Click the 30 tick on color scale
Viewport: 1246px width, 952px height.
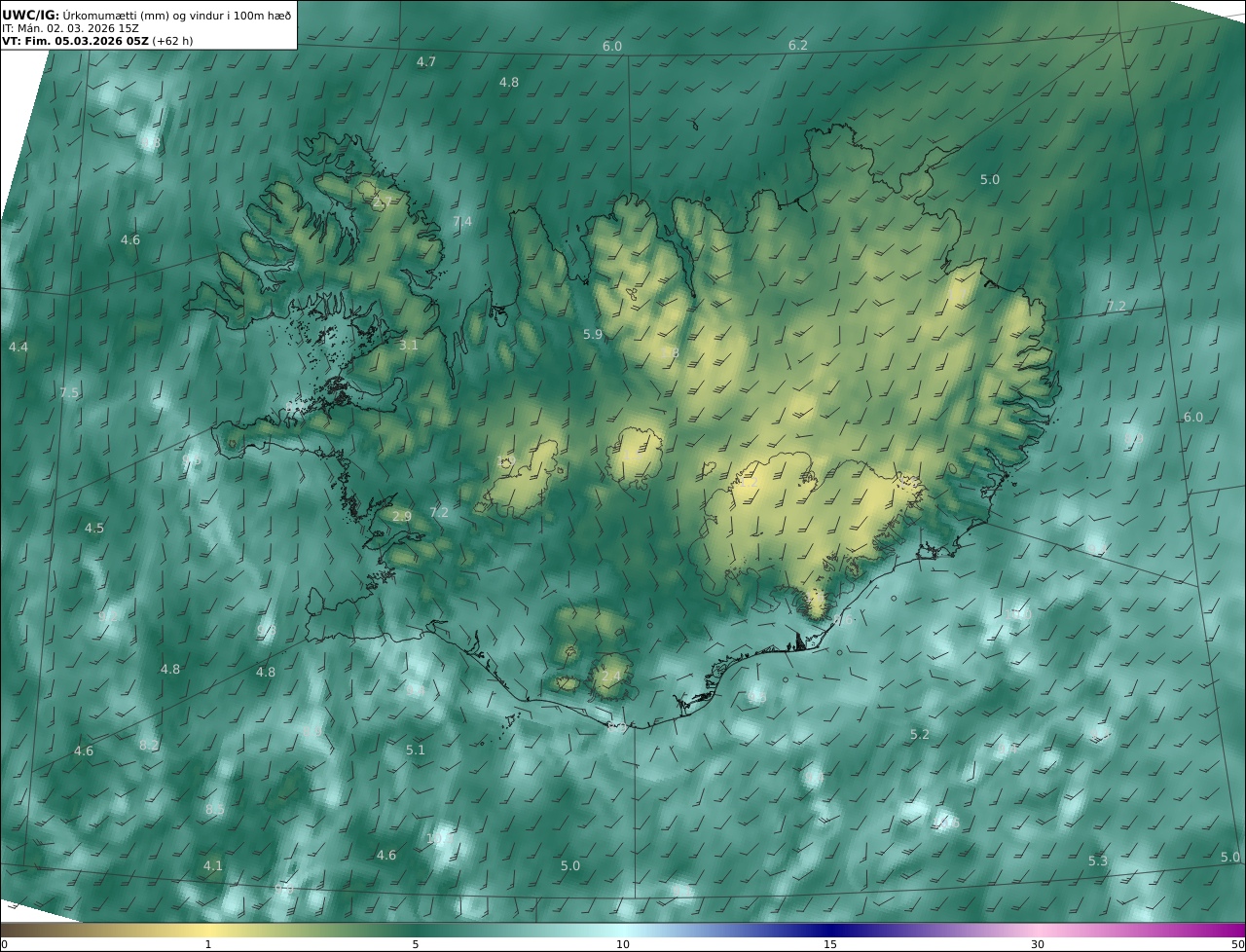1038,944
